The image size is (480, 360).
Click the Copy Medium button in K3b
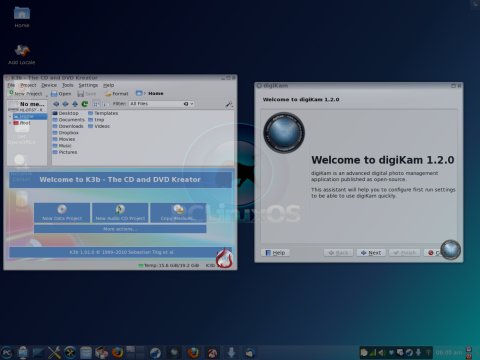pos(178,213)
